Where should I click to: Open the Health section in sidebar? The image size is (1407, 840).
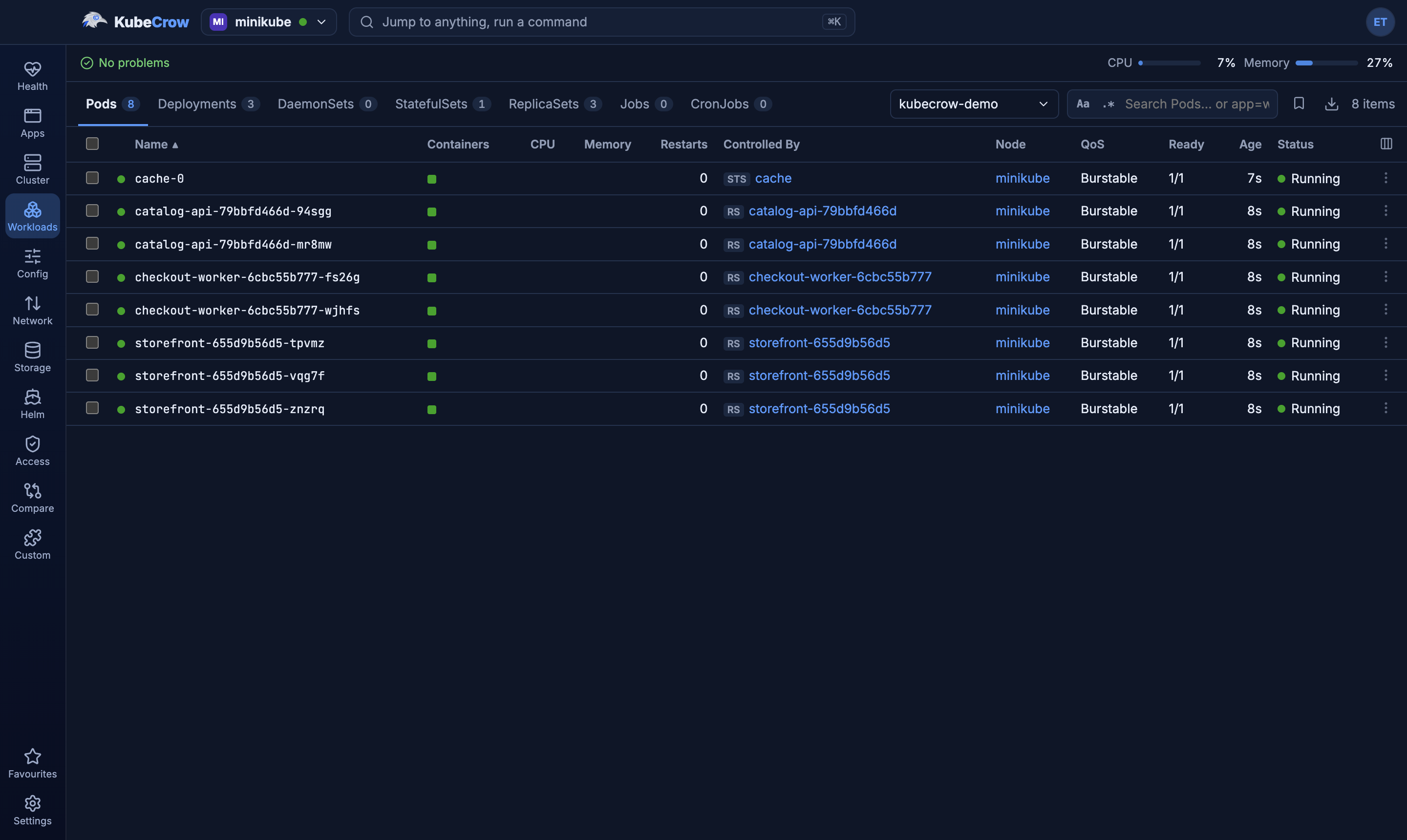click(x=32, y=76)
